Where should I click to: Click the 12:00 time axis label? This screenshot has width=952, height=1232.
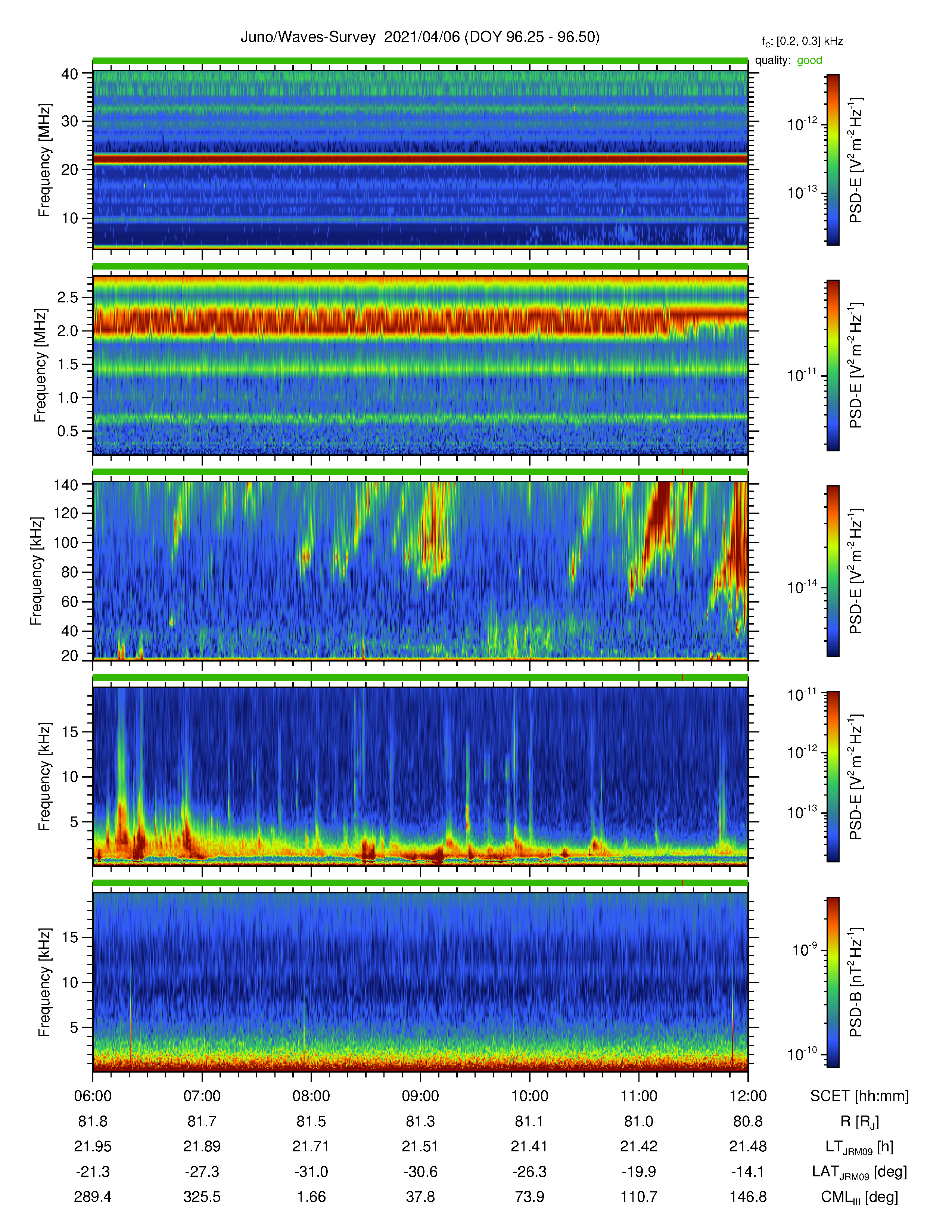748,1096
